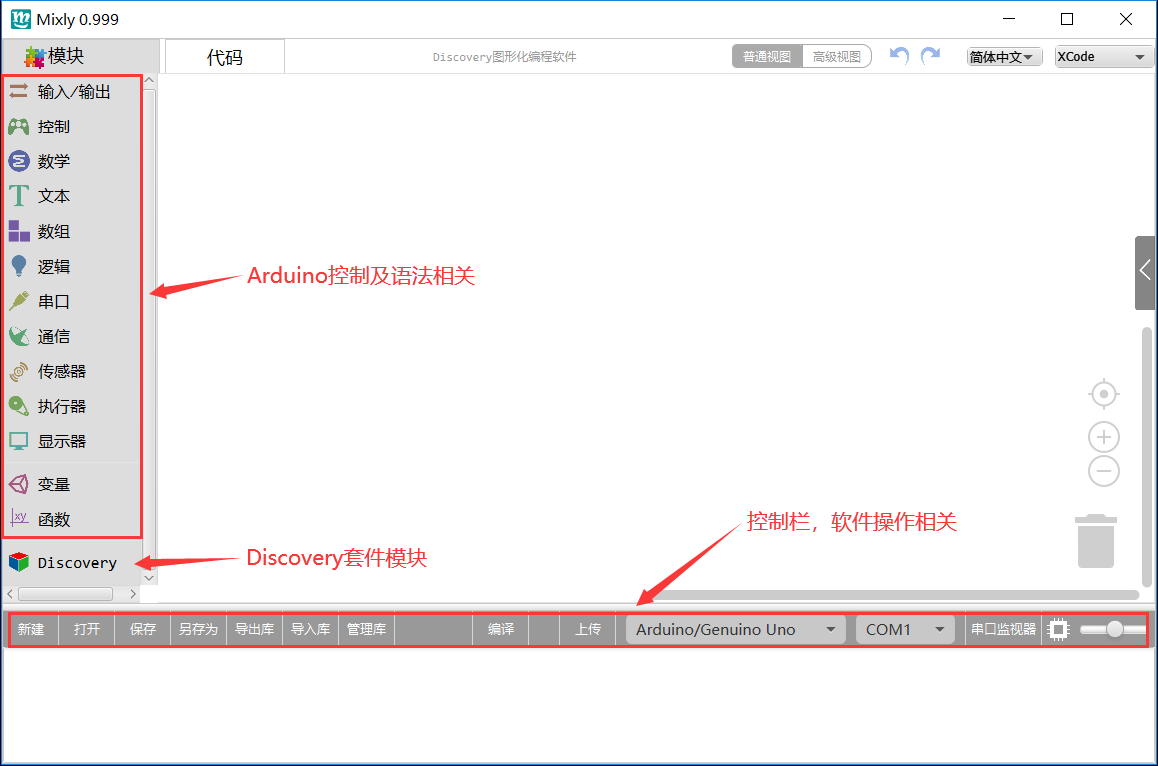Switch to the 代码 tab
This screenshot has width=1158, height=766.
point(225,58)
